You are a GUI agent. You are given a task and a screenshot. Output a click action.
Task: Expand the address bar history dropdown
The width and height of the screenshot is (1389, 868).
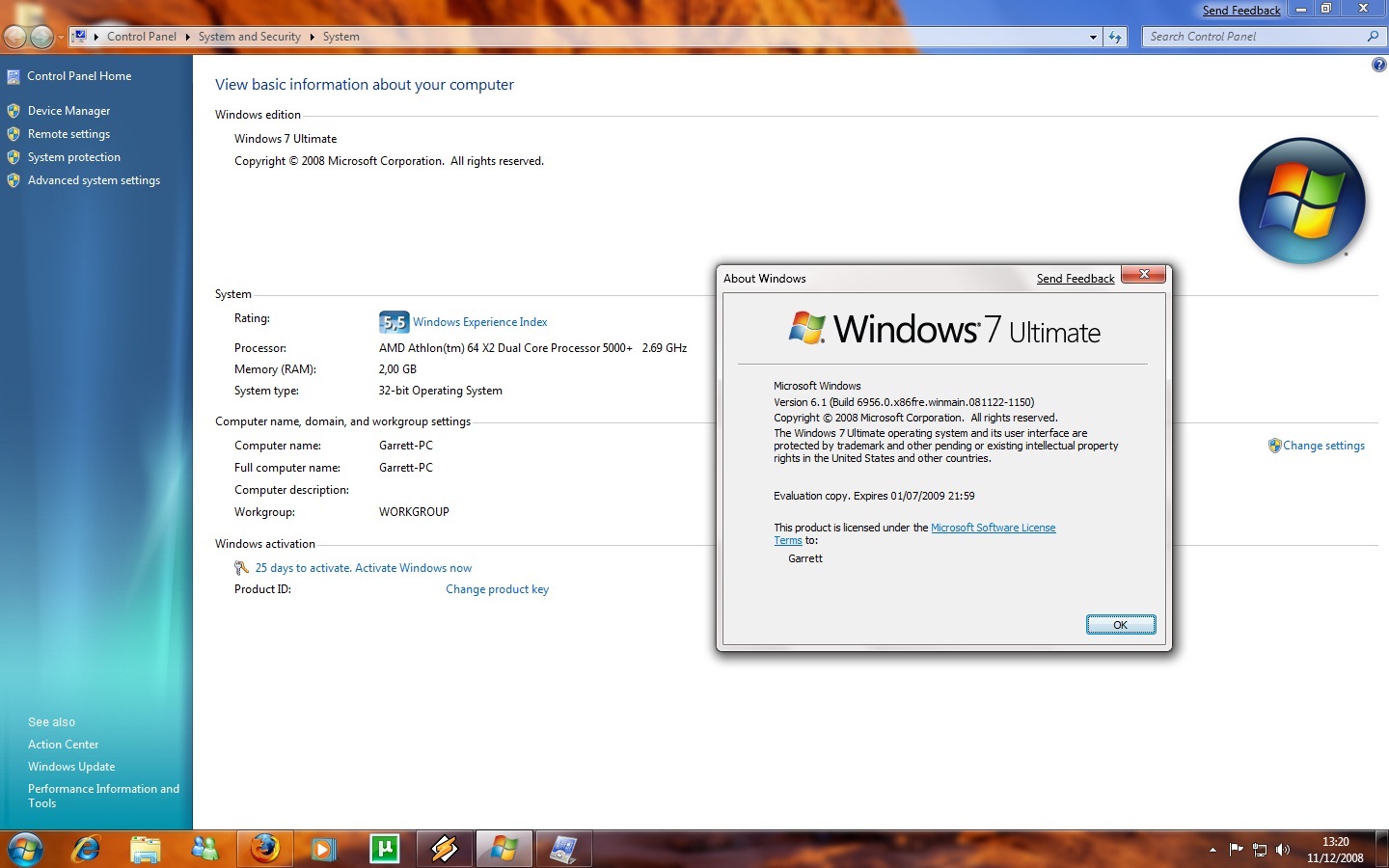(x=1093, y=37)
